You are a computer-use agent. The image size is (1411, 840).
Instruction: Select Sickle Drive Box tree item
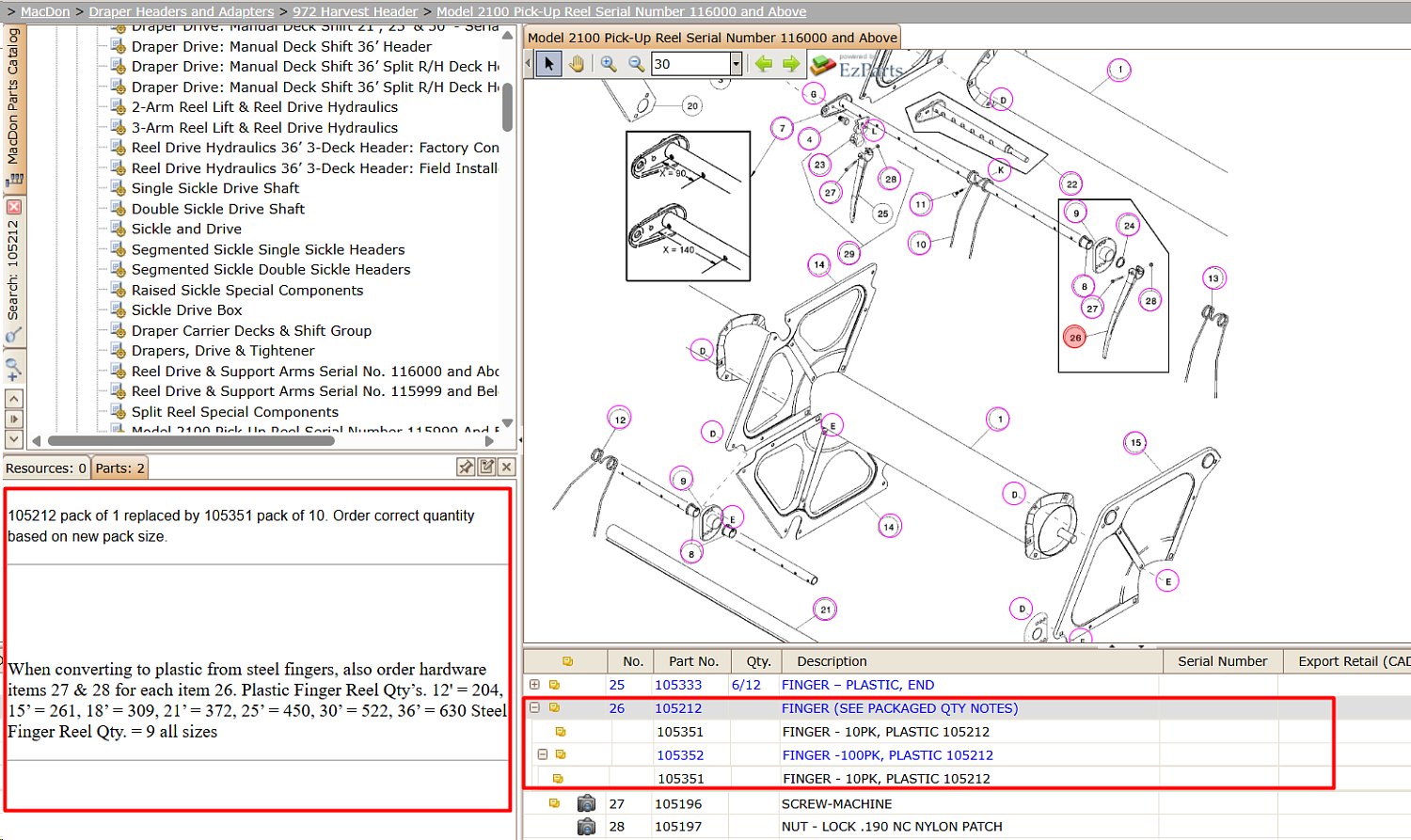pyautogui.click(x=186, y=310)
